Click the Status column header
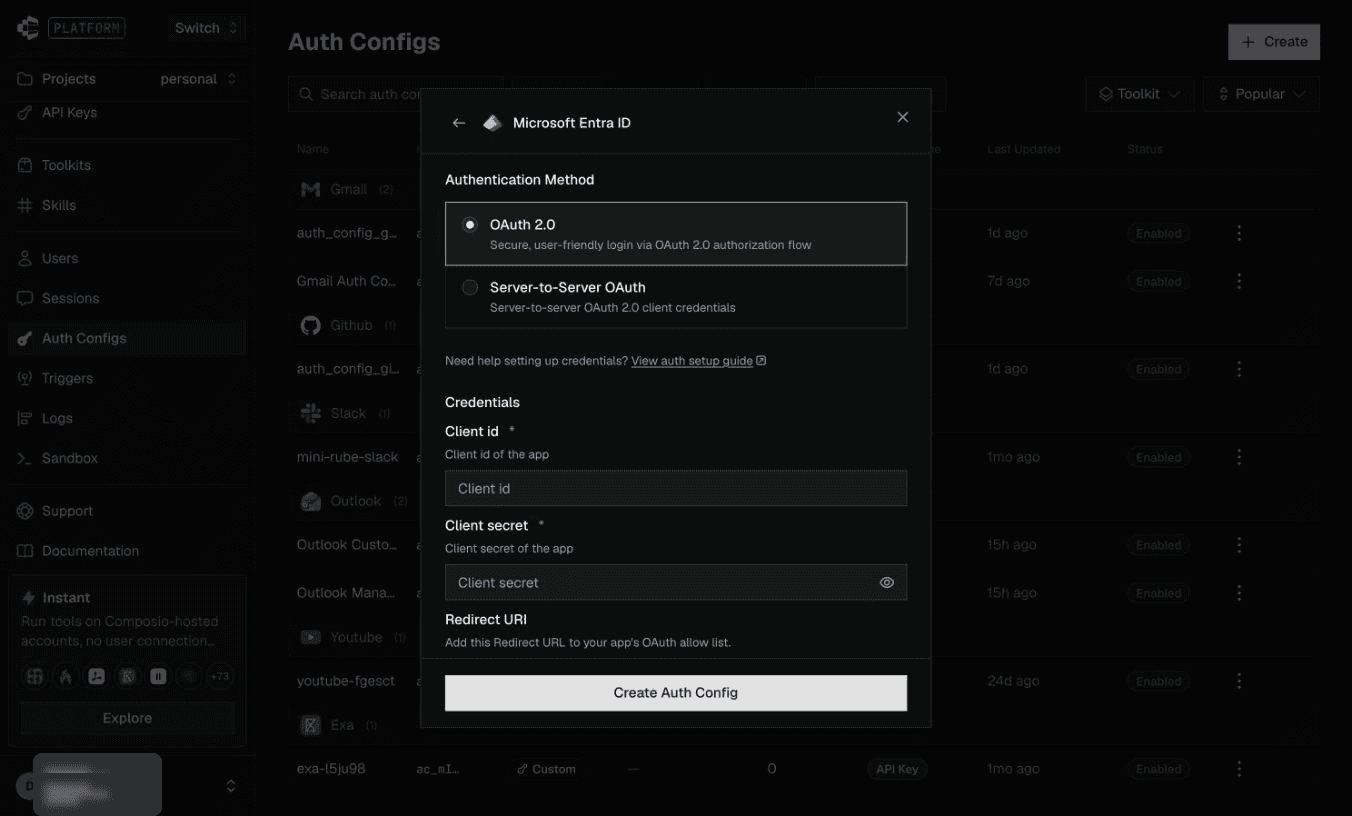Image resolution: width=1352 pixels, height=816 pixels. pyautogui.click(x=1145, y=149)
